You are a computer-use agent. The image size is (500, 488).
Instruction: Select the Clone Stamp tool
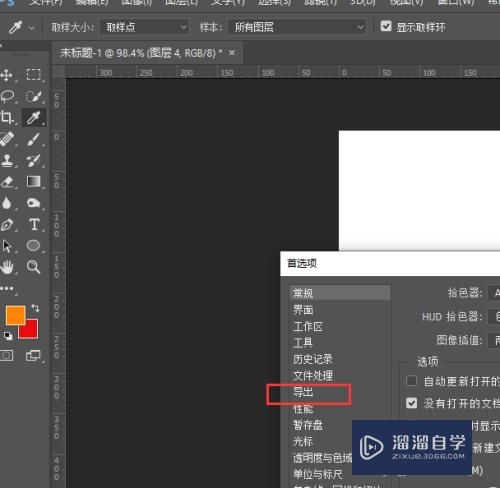(x=7, y=160)
